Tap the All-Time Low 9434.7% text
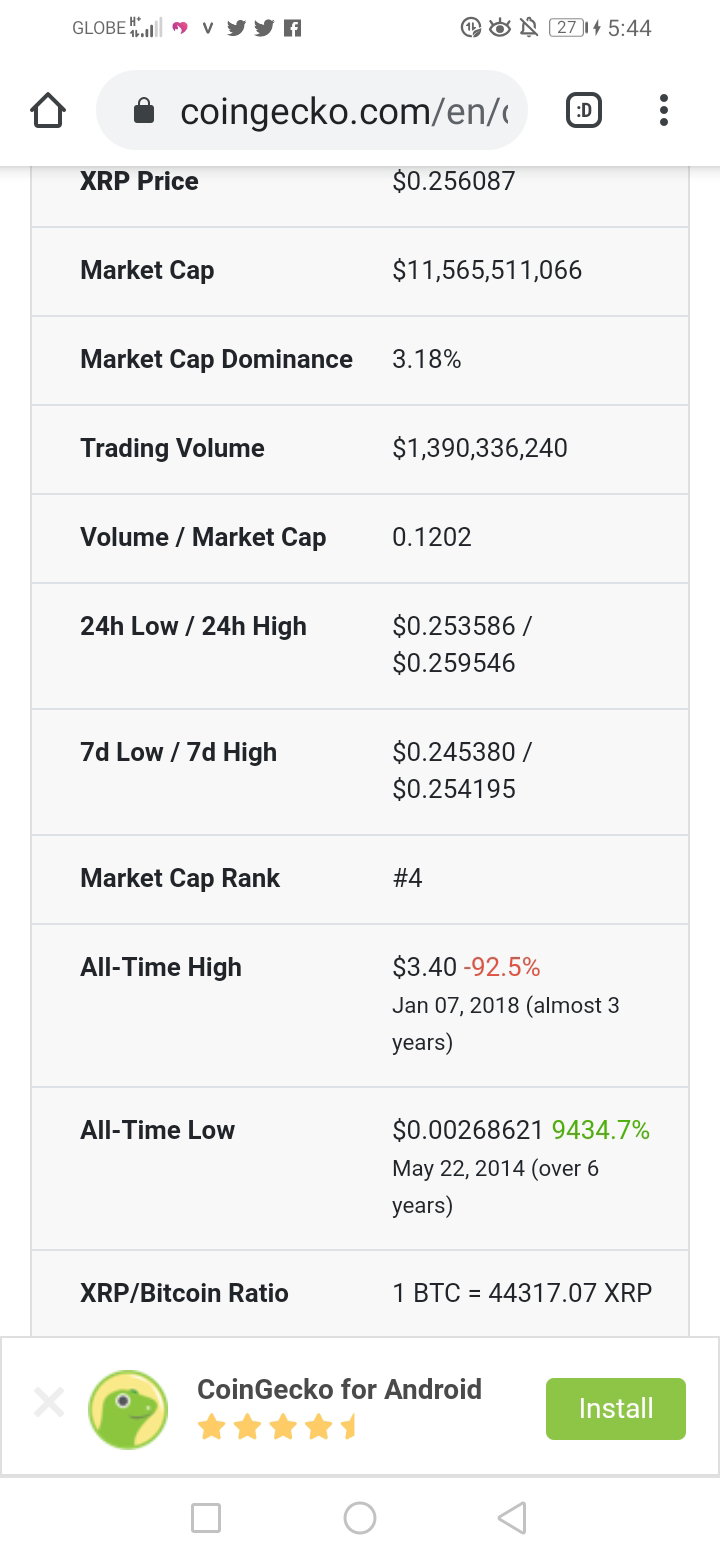720x1560 pixels. [601, 1130]
